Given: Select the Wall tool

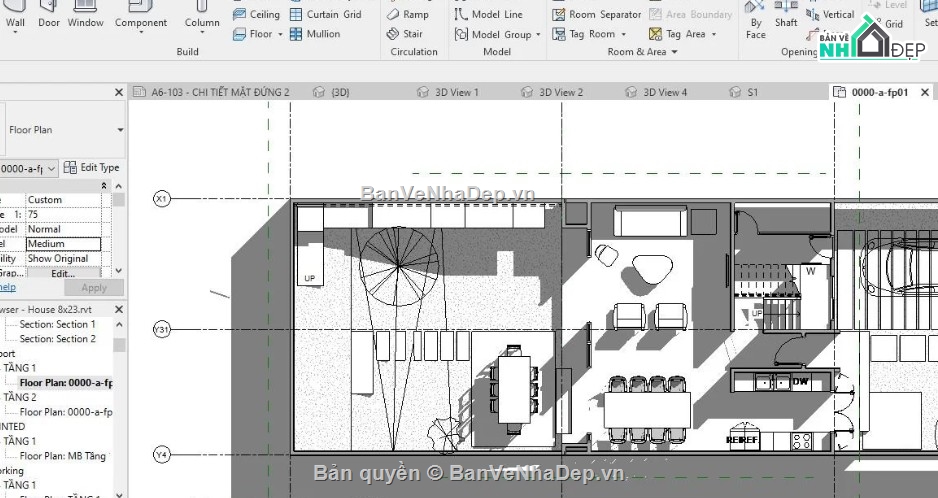Looking at the screenshot, I should (x=15, y=16).
